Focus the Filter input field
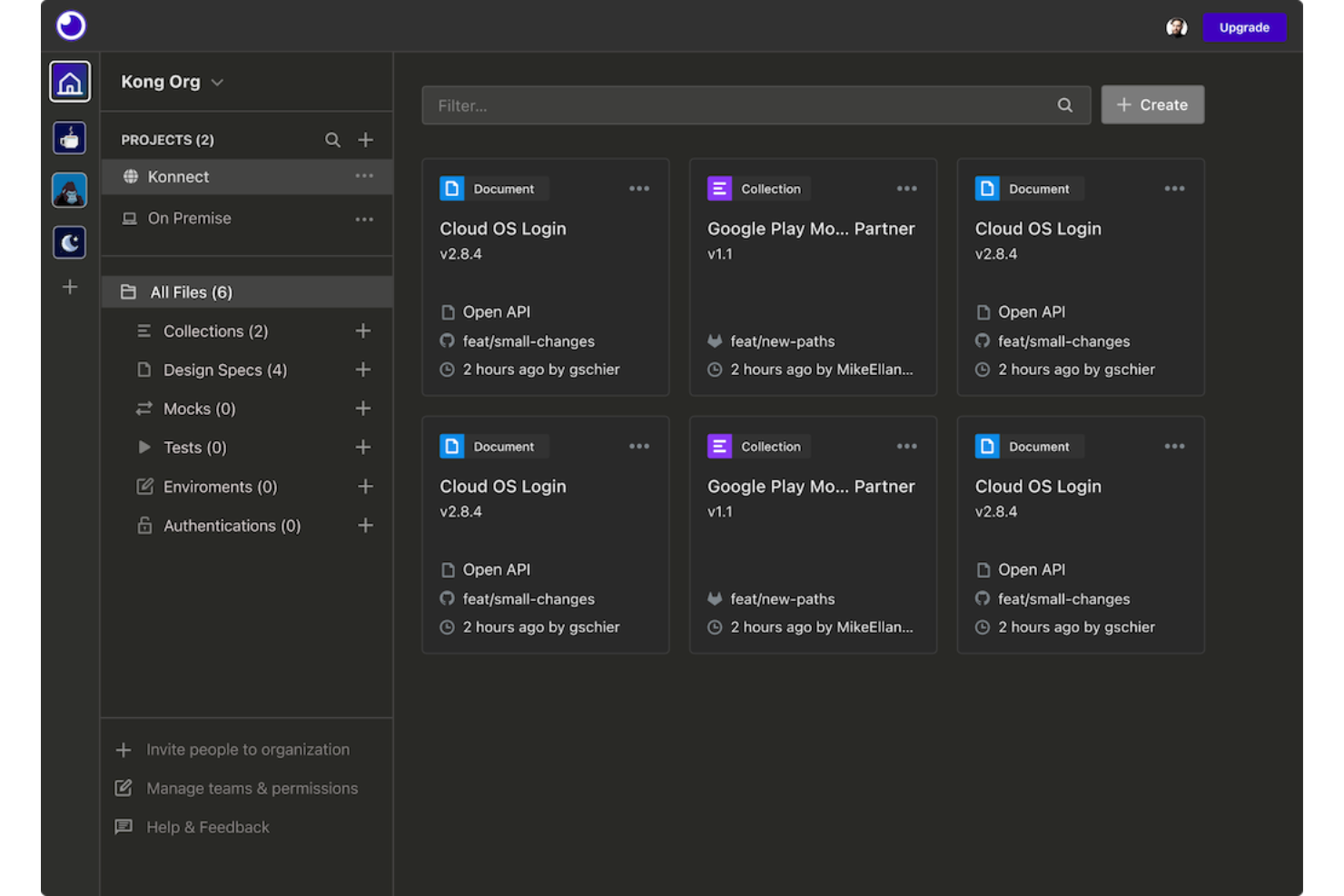 tap(756, 105)
